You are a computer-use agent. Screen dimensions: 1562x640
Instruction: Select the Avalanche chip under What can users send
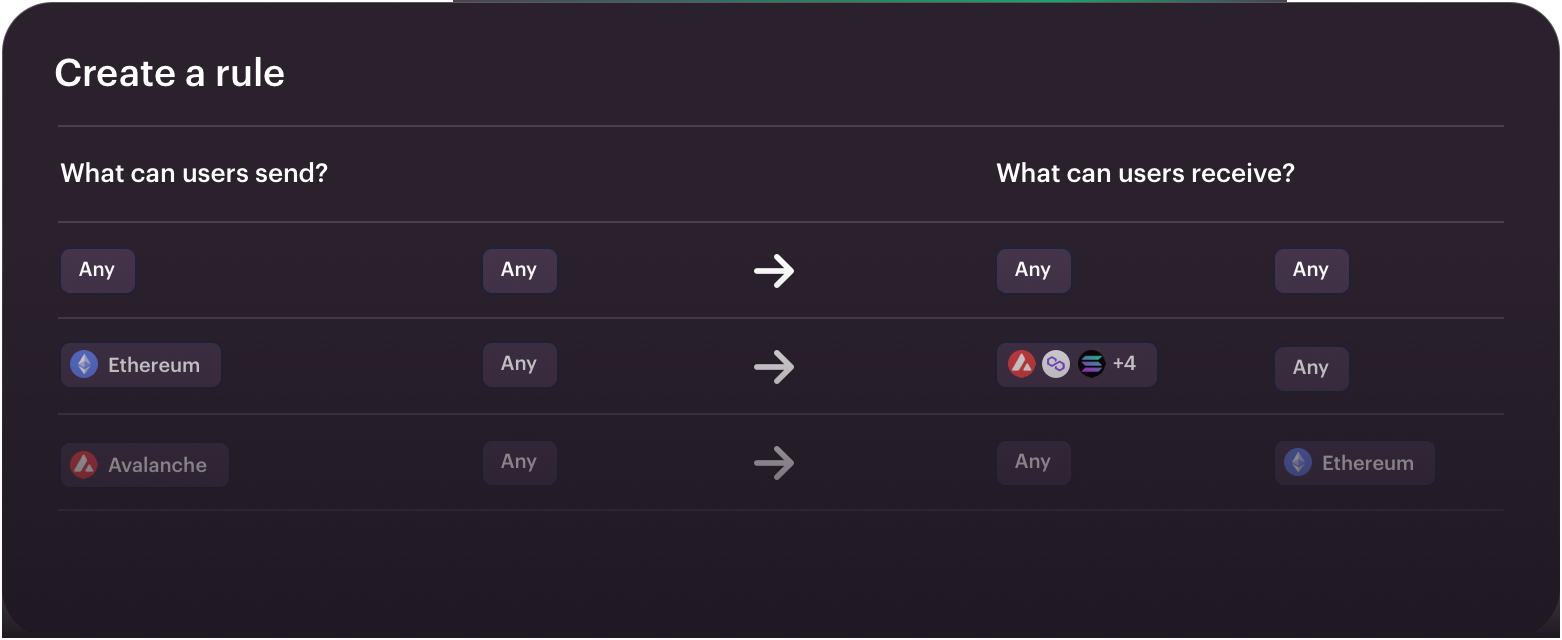click(144, 463)
